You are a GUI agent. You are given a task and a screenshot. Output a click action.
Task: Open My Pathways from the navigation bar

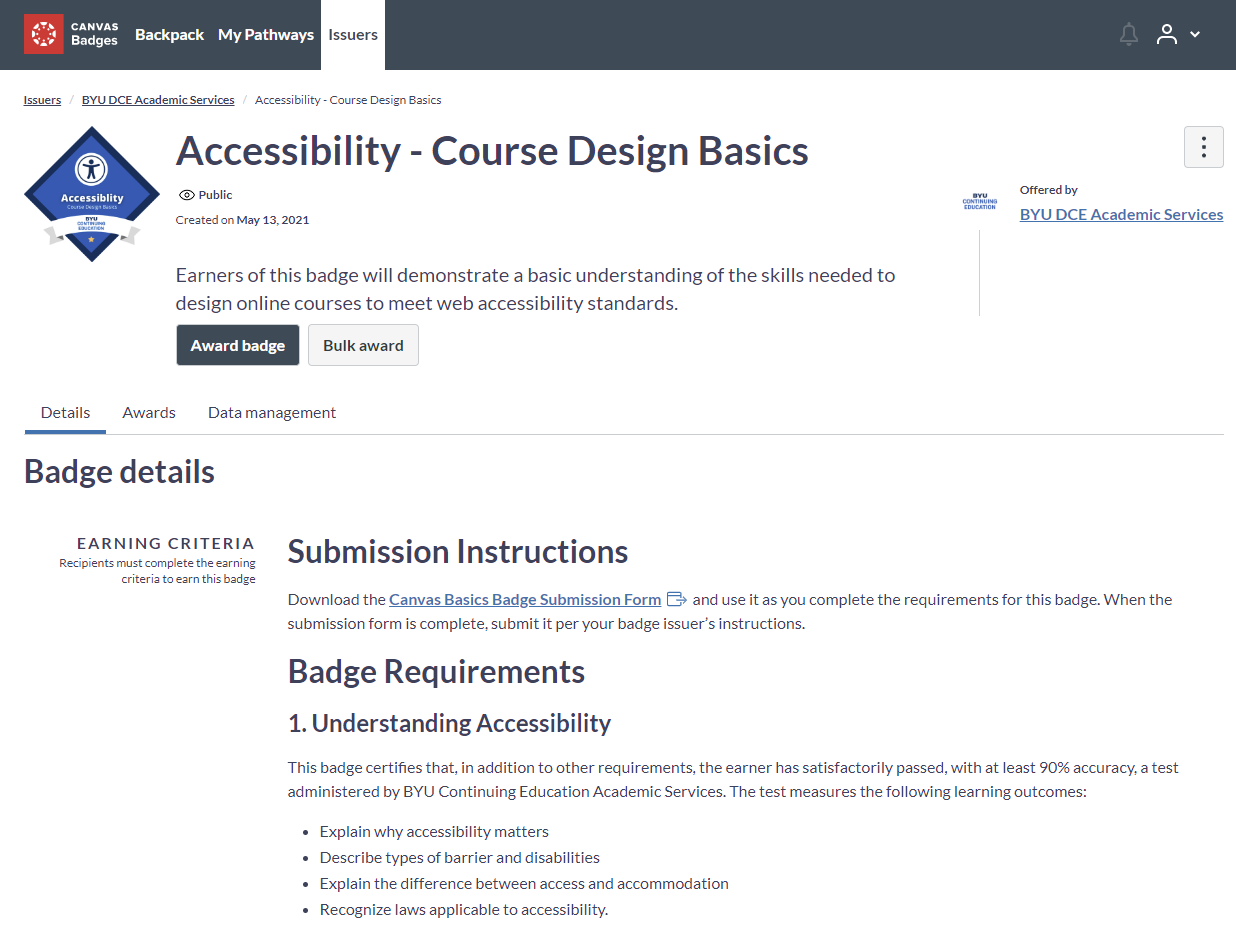(x=266, y=34)
